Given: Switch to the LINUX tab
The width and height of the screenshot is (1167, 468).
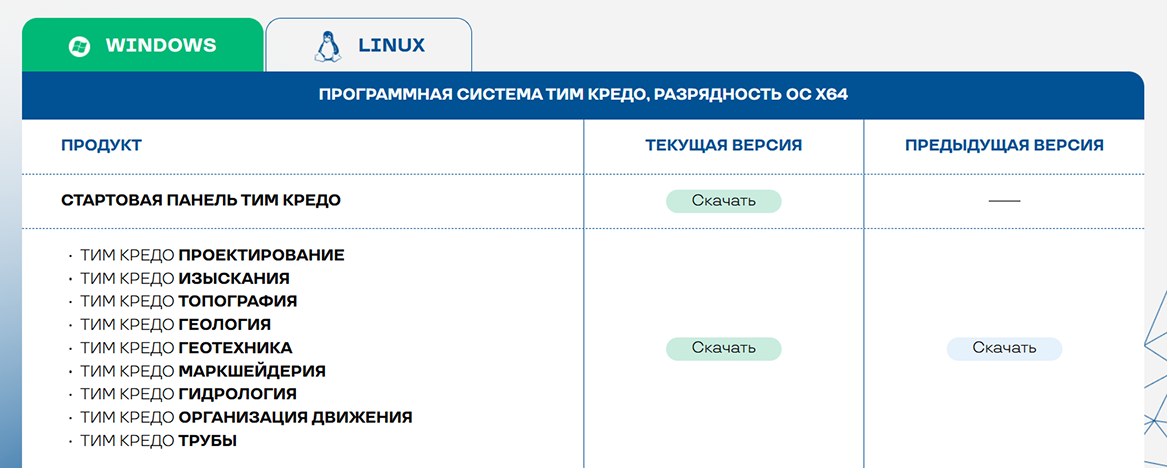Looking at the screenshot, I should point(369,45).
